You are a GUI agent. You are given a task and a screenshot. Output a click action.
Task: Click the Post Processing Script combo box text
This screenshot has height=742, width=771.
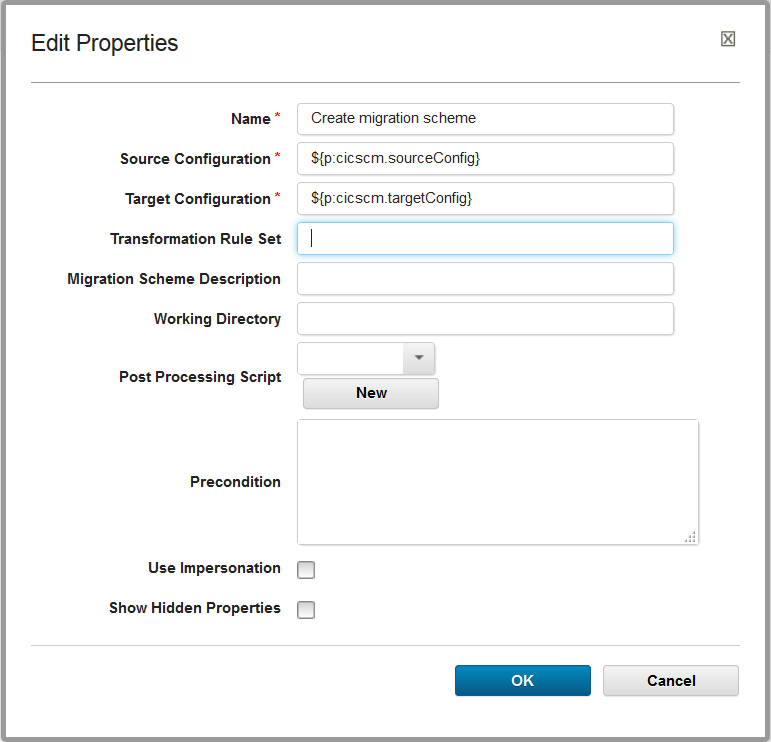coord(350,358)
